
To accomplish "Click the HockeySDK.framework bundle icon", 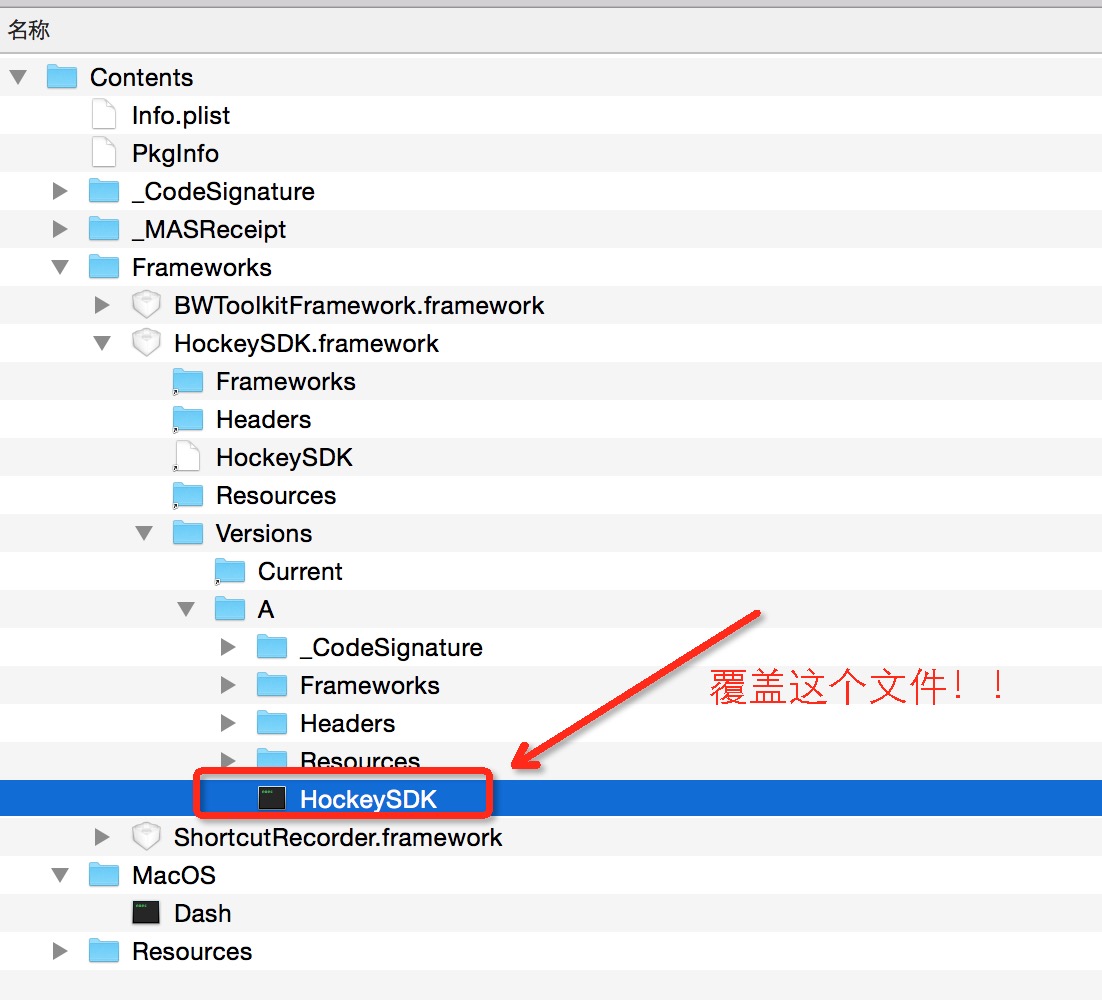I will coord(146,343).
